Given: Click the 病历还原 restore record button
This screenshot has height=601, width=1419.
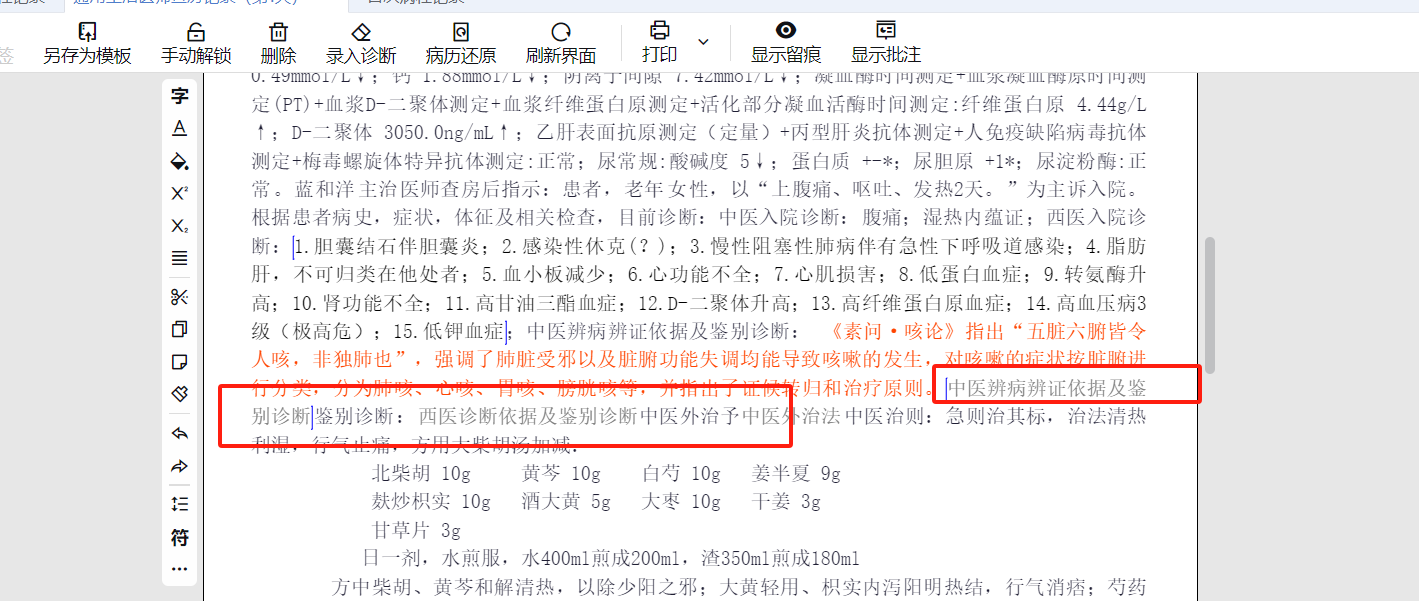Looking at the screenshot, I should 461,43.
